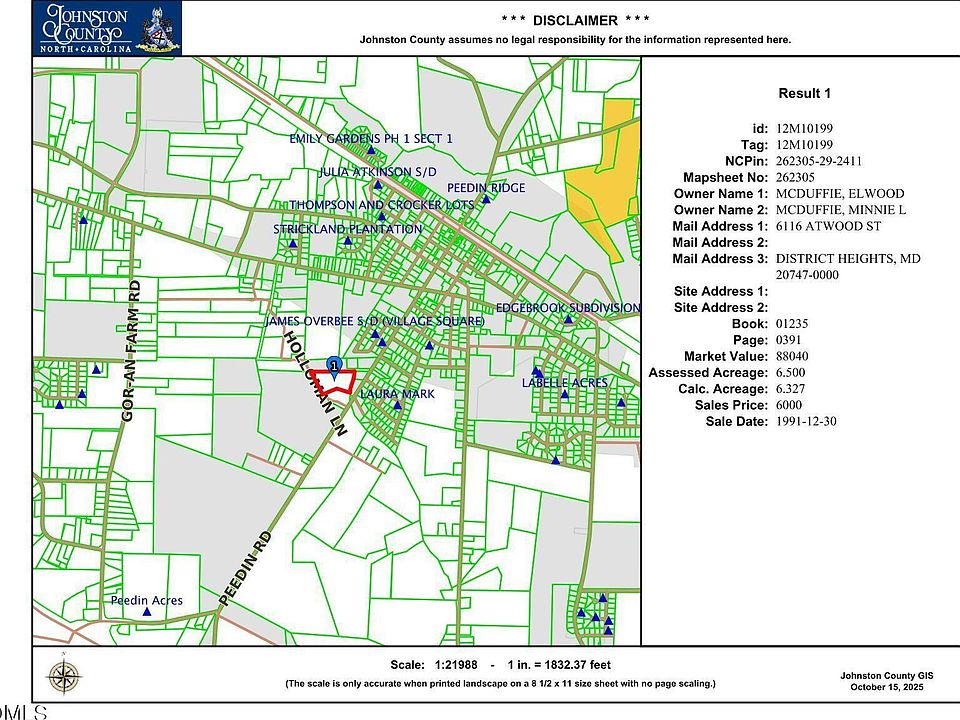
Task: Click the NCPin value 262305-29-2411
Action: [x=819, y=161]
